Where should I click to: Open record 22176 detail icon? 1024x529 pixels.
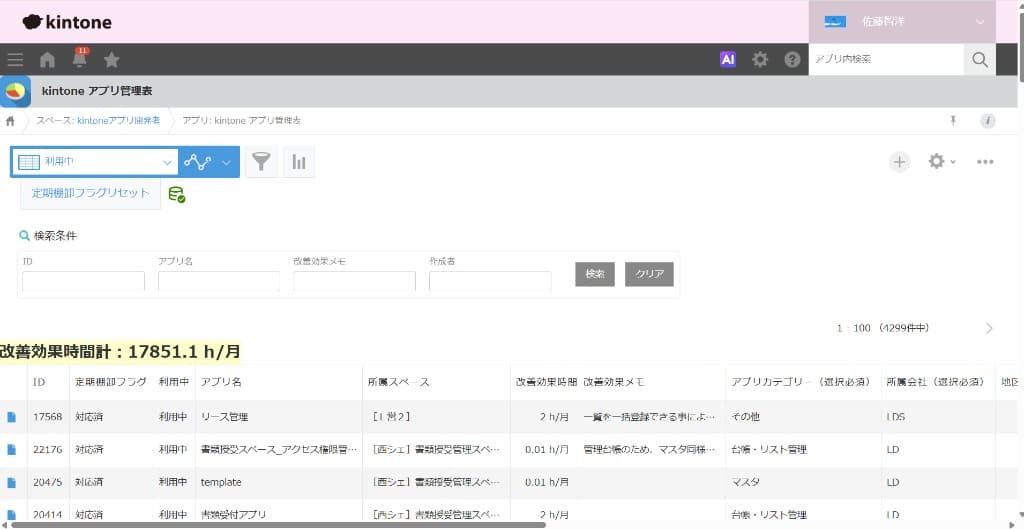(x=12, y=449)
